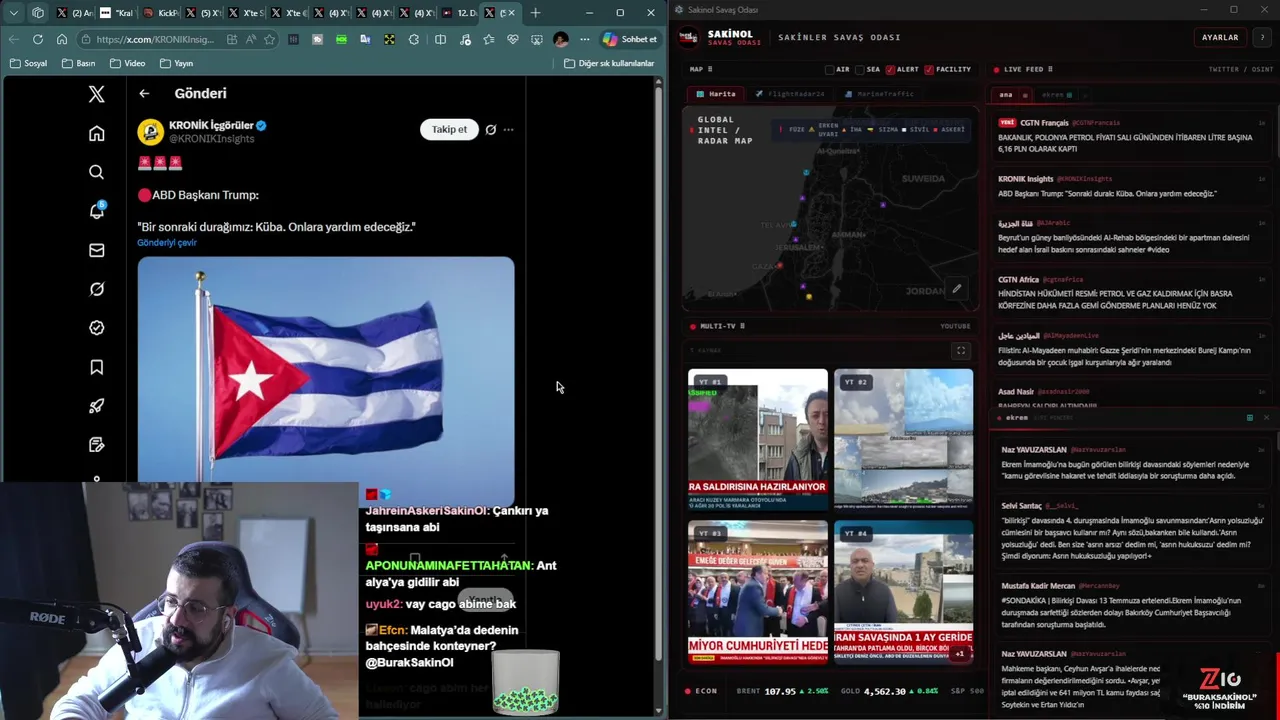Open the post's more options menu
The image size is (1280, 720).
click(x=508, y=129)
